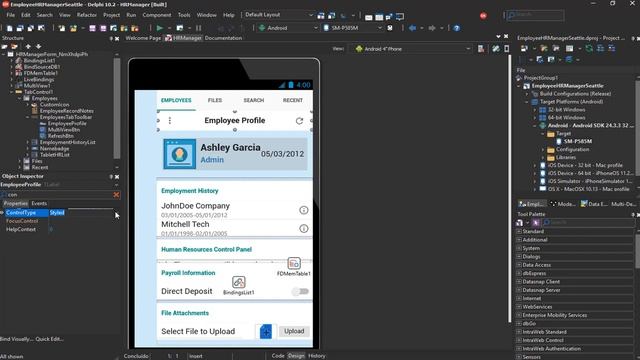
Task: Expand the Standard palette category
Action: [519, 231]
